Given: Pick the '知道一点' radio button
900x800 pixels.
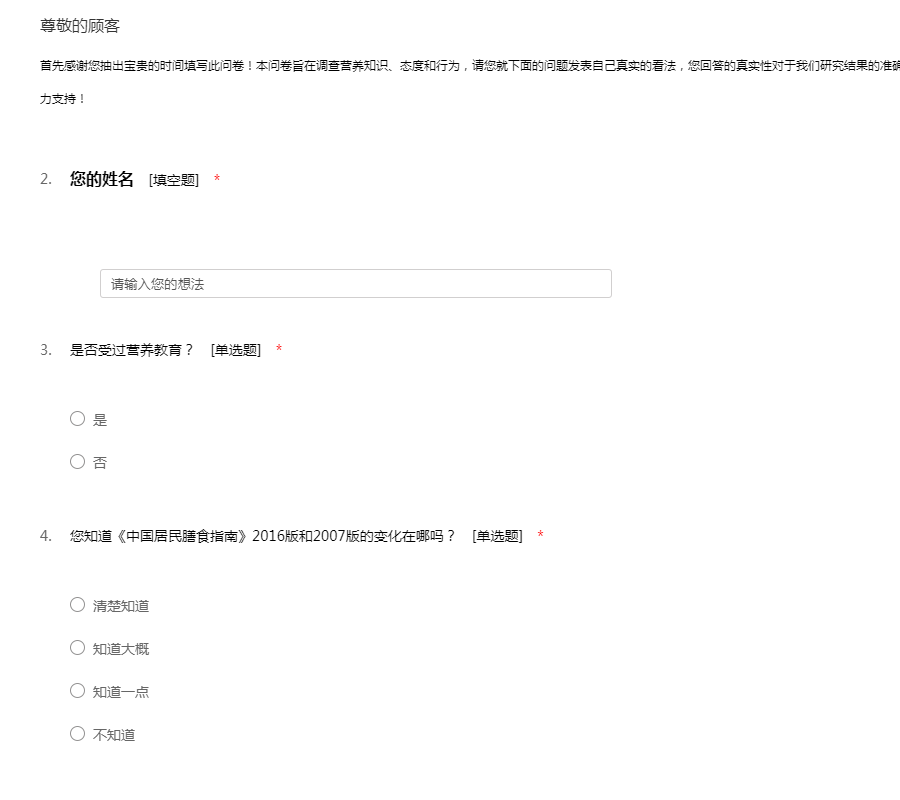Looking at the screenshot, I should pyautogui.click(x=77, y=691).
